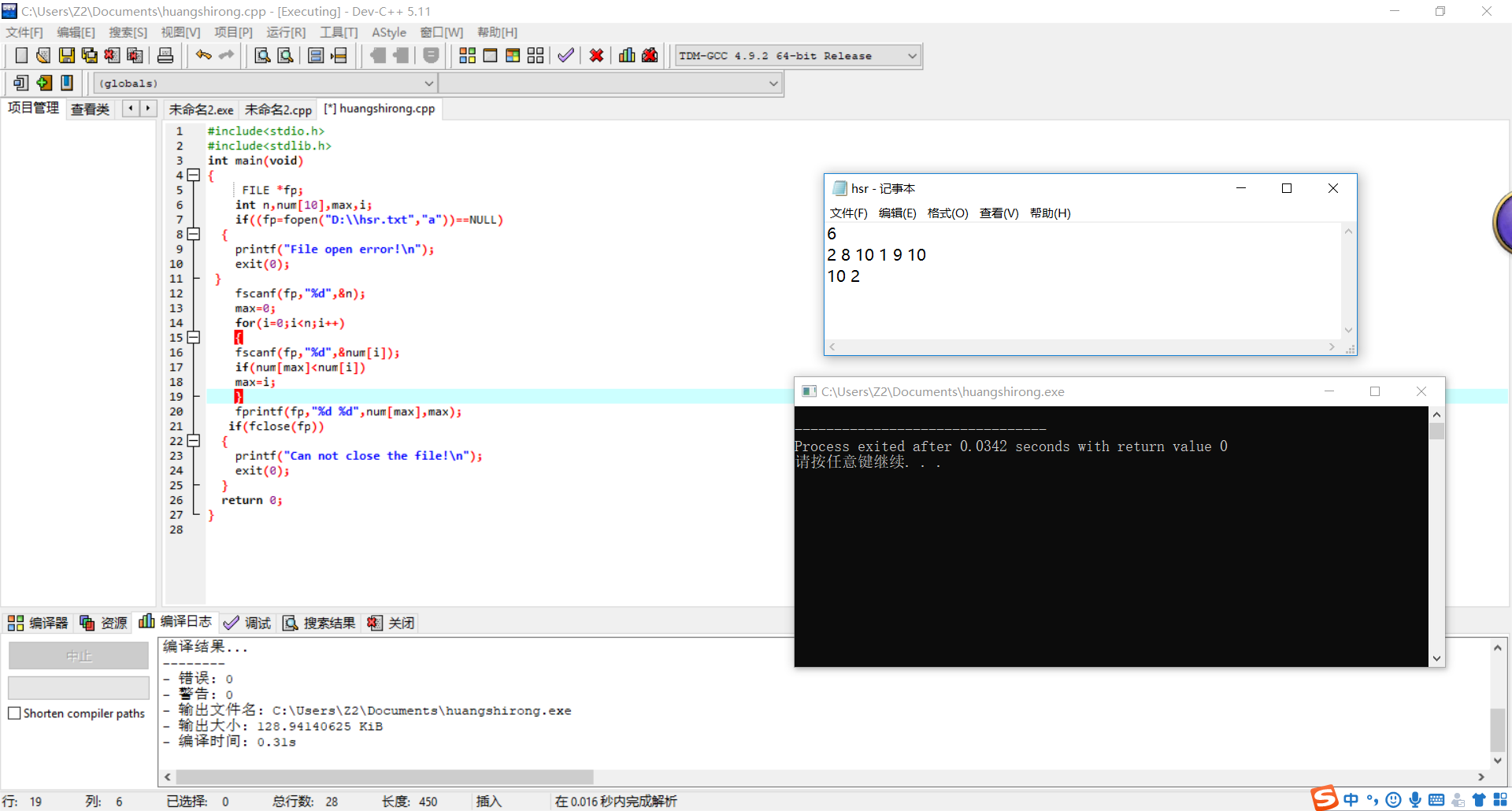Click the Profile Analysis bar chart icon
Screen dimensions: 1512x811
[627, 55]
